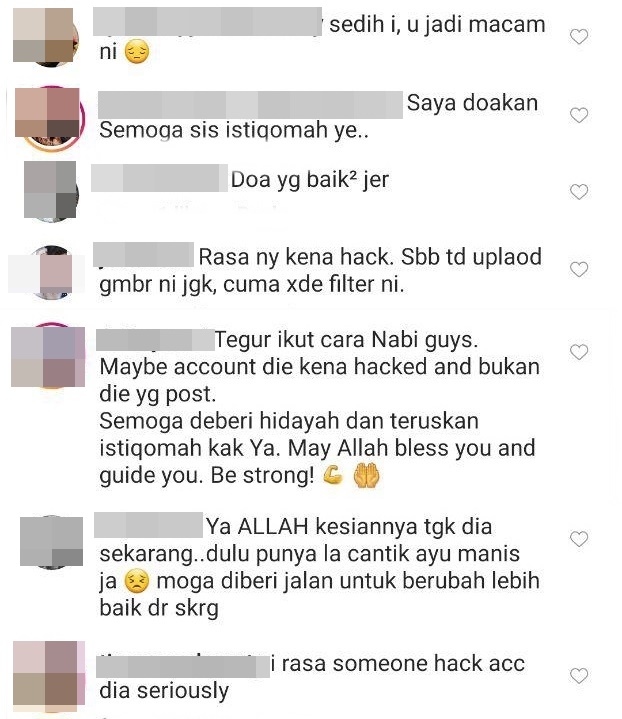Open avatar of 'Saya doakan' commenter
Viewport: 622px width, 719px height.
[50, 118]
